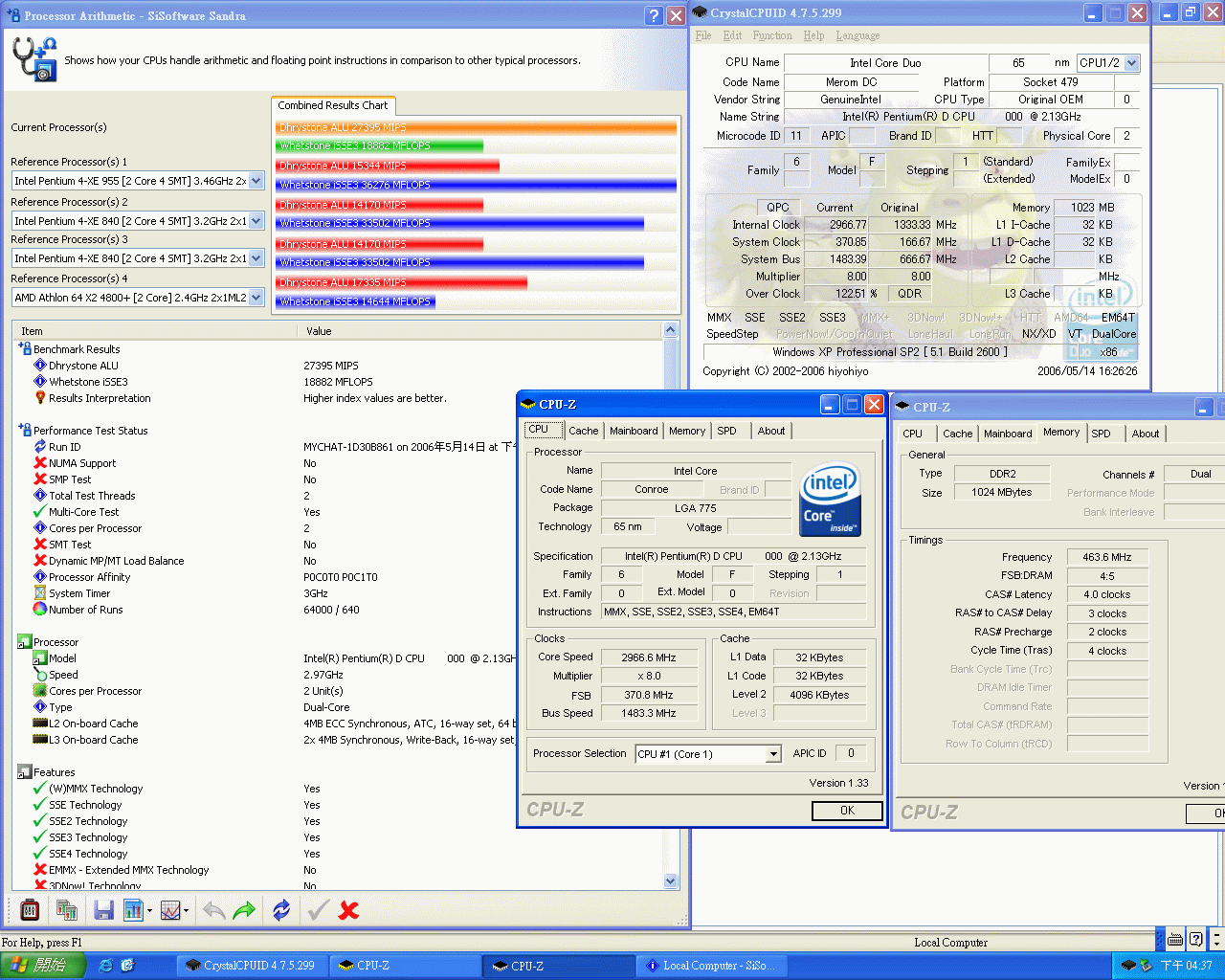Viewport: 1225px width, 980px height.
Task: Open Edit menu in CrystalCPUID
Action: pos(733,35)
